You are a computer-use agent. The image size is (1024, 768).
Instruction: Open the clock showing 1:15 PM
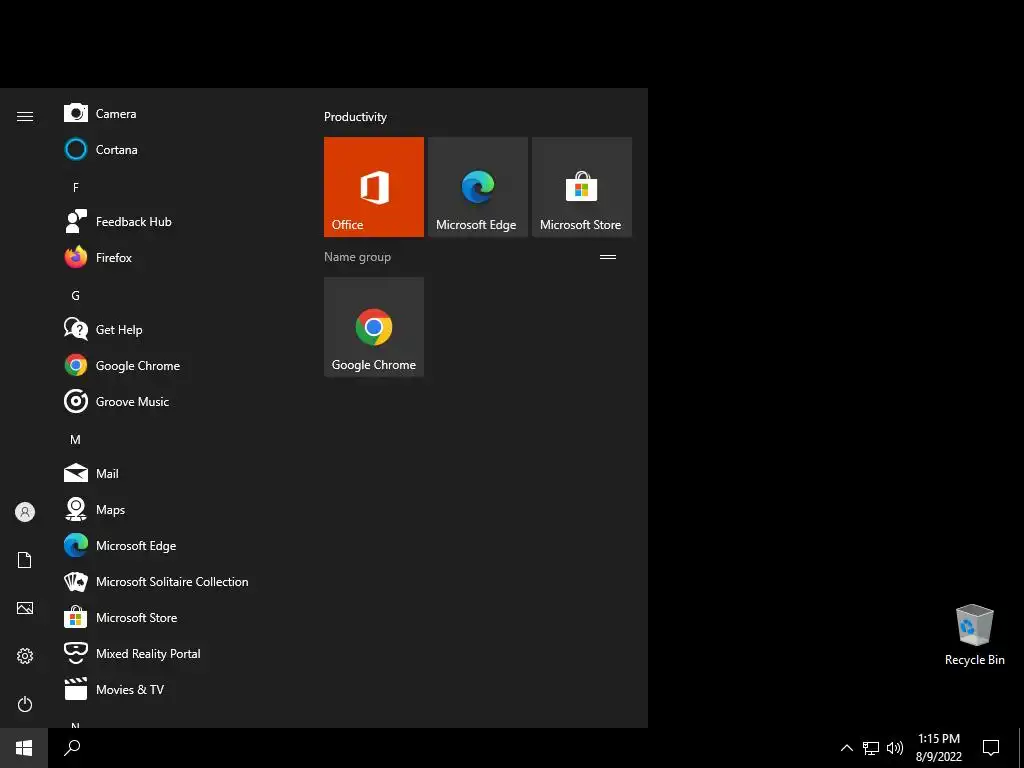coord(938,748)
